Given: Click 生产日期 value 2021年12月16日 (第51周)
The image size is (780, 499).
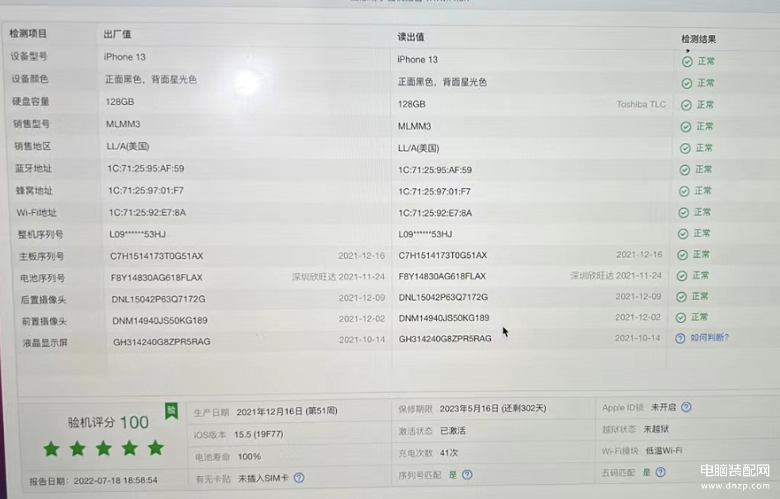Looking at the screenshot, I should (x=287, y=411).
